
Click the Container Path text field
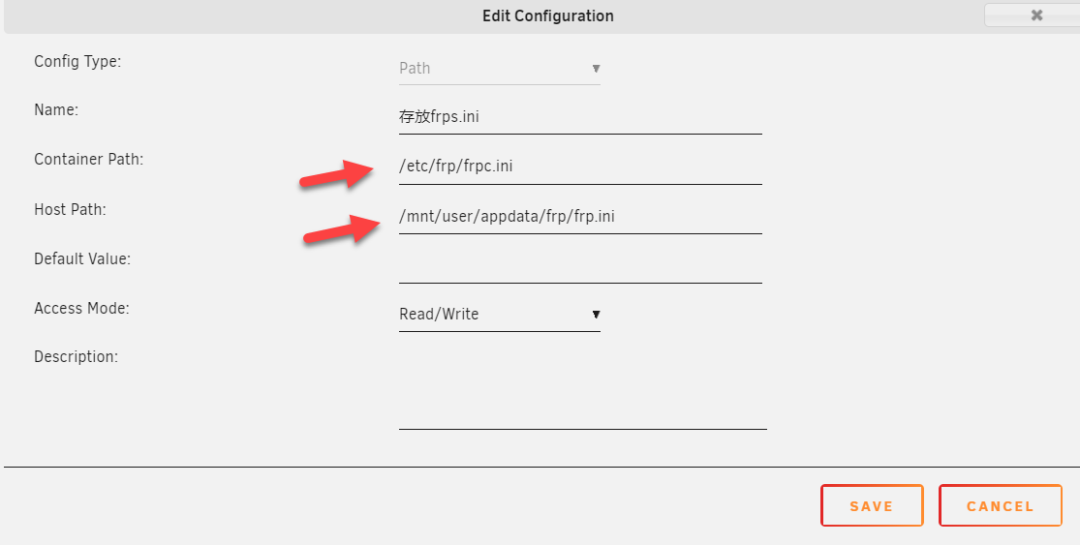click(580, 167)
